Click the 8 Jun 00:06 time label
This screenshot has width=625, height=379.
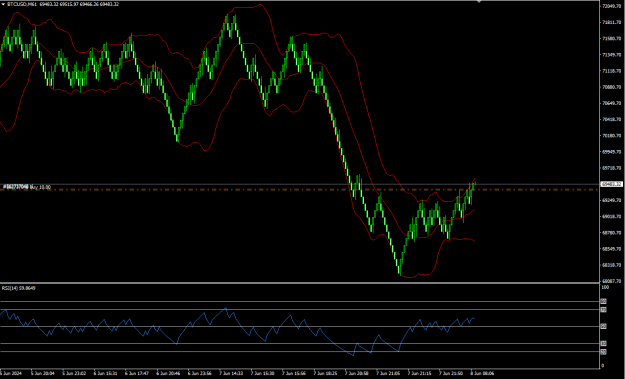(482, 374)
